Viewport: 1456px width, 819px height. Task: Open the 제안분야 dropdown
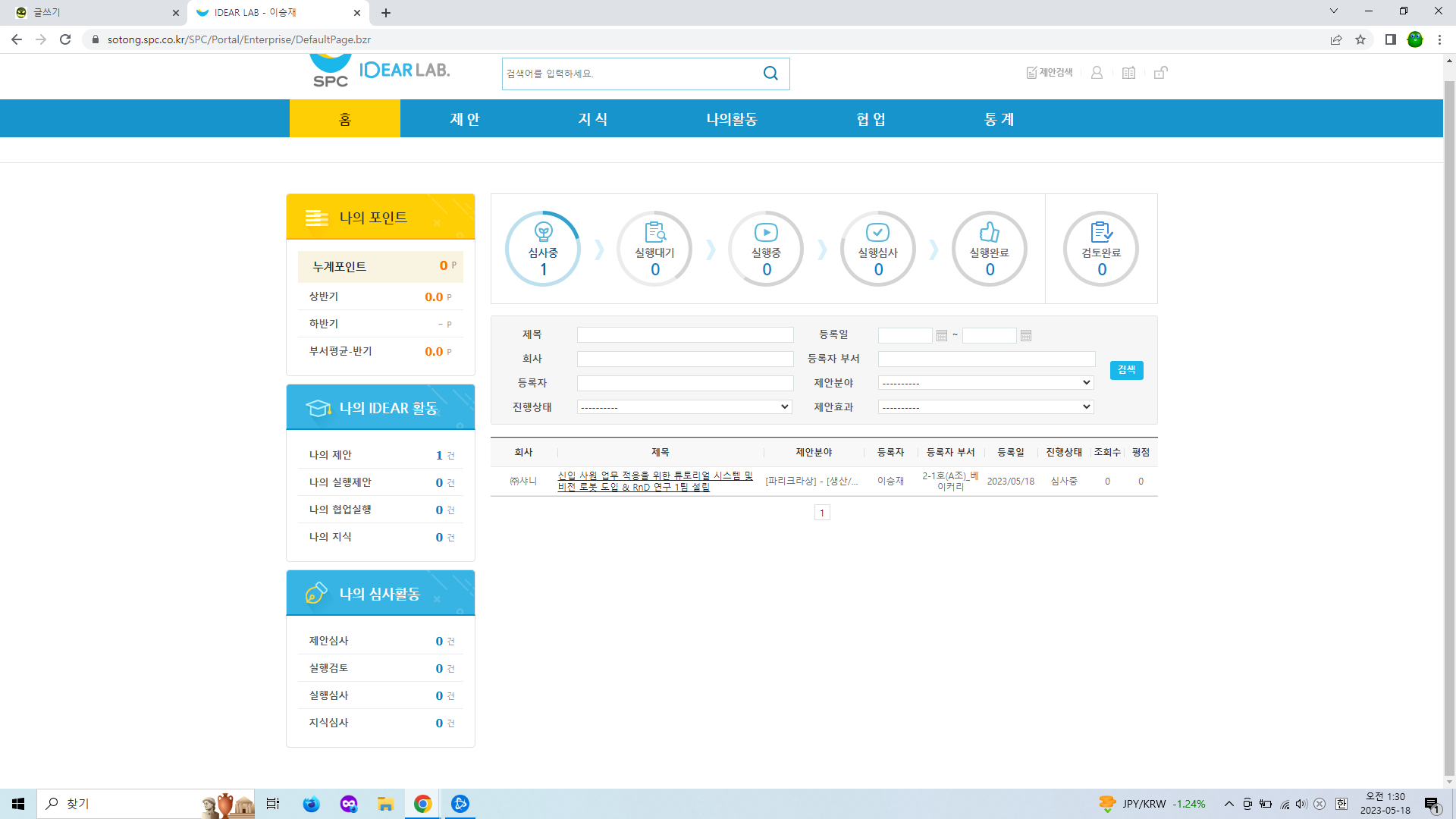point(986,383)
